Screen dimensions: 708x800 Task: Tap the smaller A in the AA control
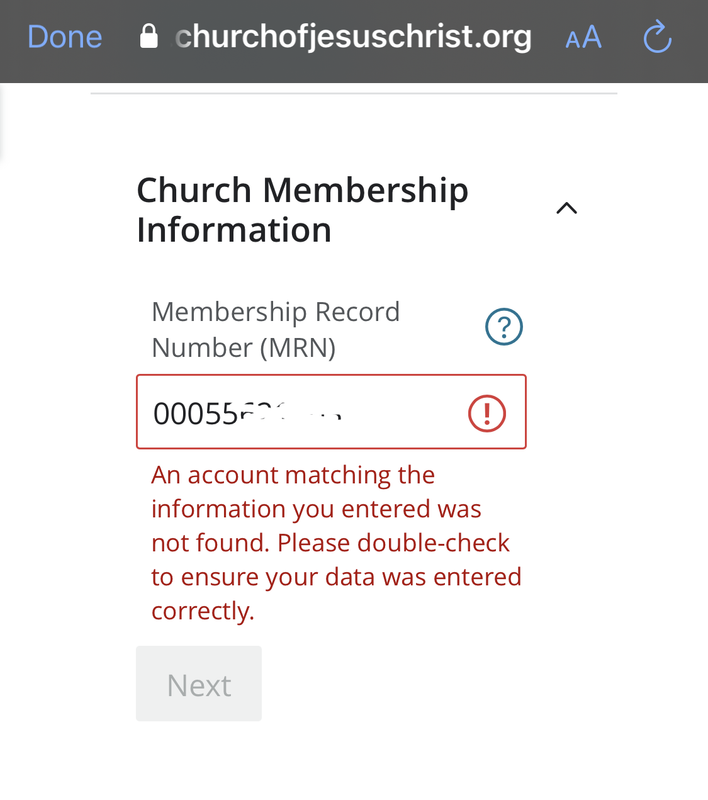tap(572, 40)
